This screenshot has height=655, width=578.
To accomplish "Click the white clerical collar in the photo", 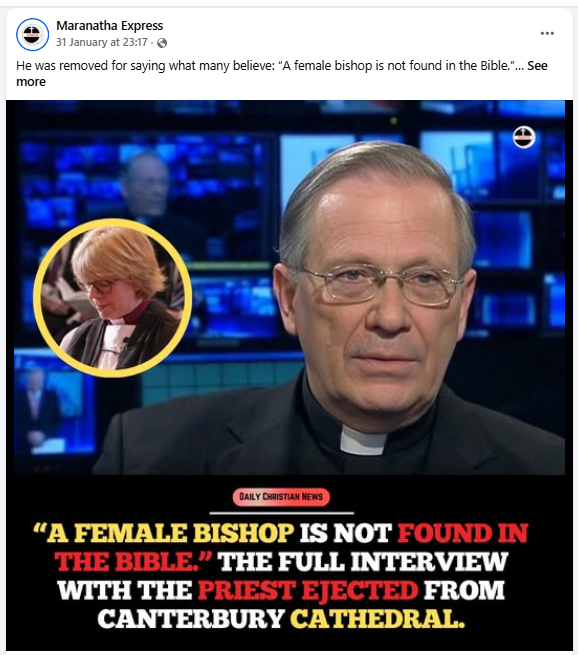I will (363, 441).
